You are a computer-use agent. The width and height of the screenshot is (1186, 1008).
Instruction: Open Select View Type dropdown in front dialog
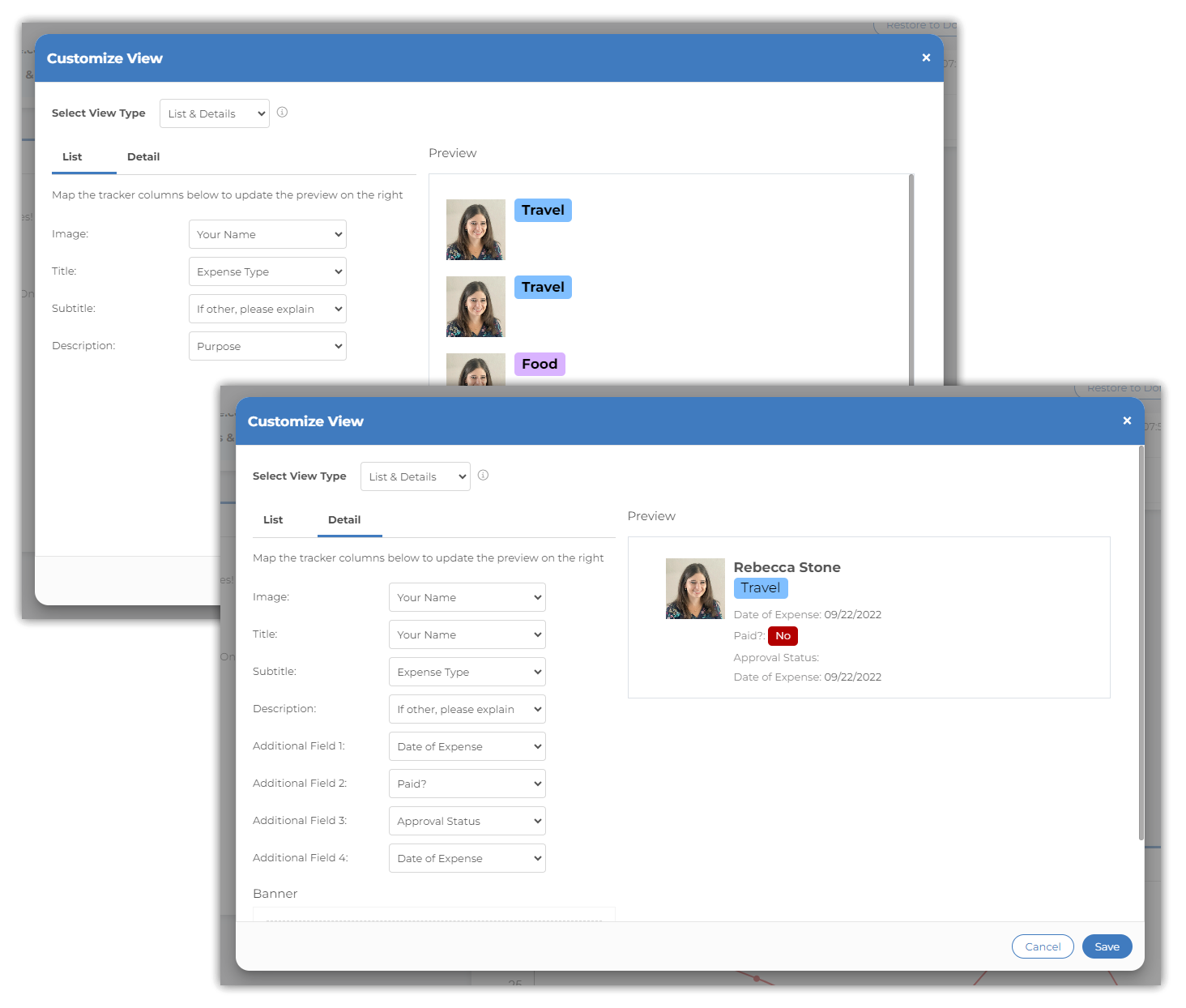tap(415, 476)
